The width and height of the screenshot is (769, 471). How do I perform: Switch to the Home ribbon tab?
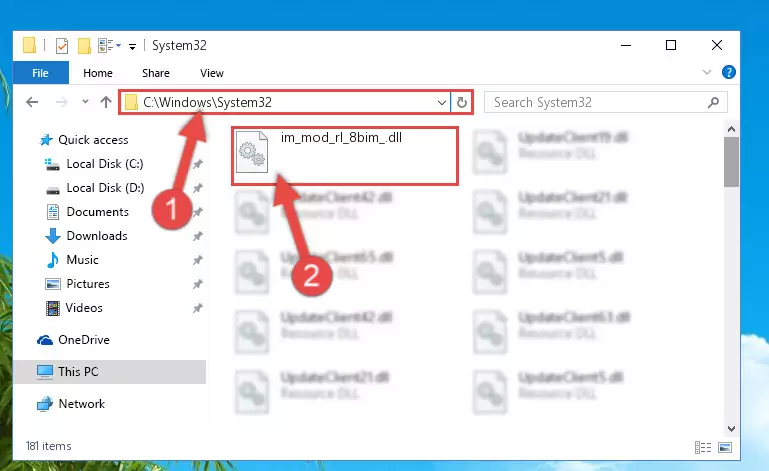click(x=98, y=73)
